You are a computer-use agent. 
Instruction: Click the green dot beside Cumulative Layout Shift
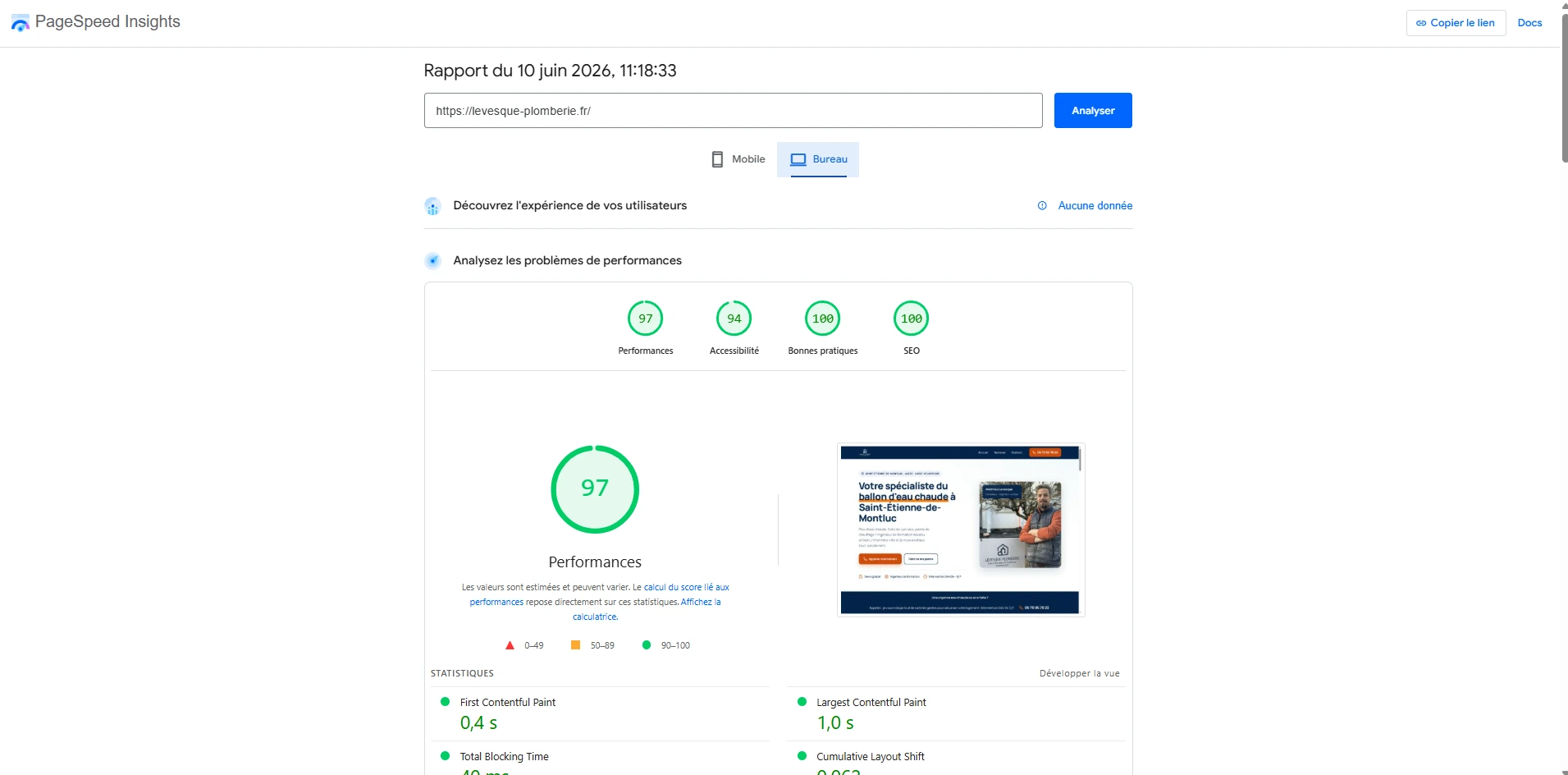click(x=802, y=756)
